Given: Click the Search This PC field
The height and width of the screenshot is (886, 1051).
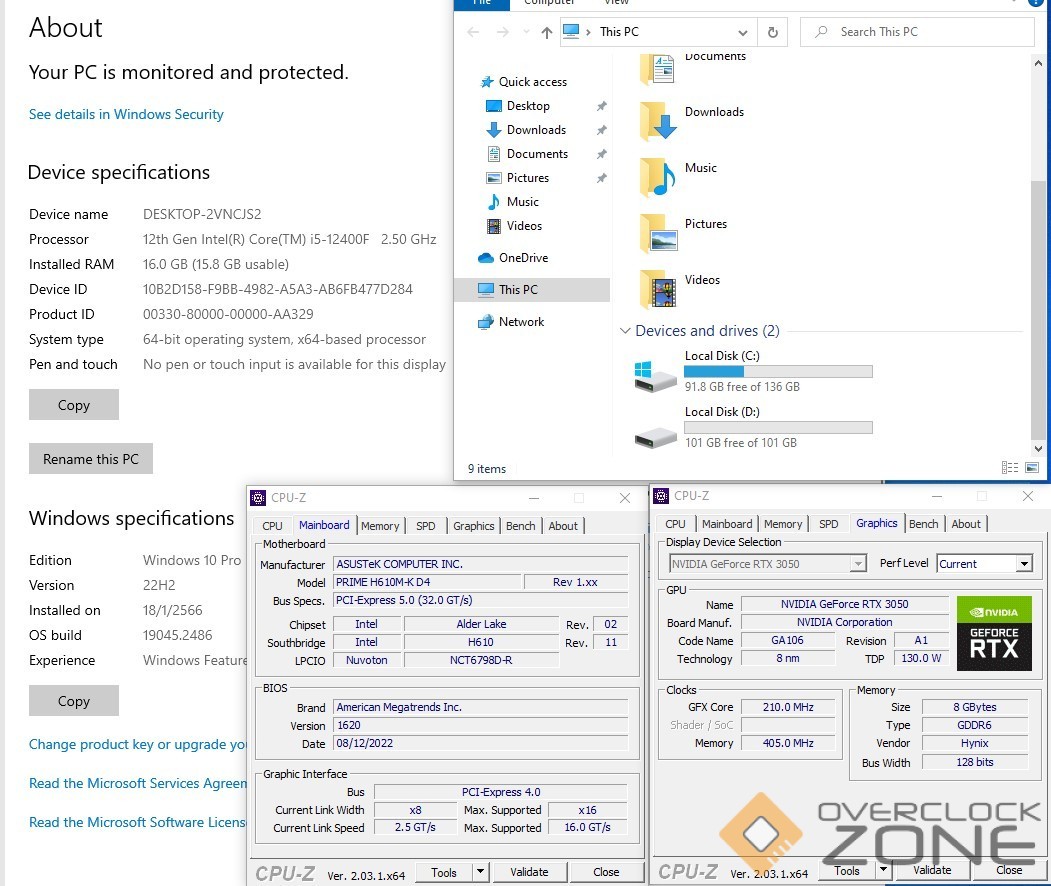Looking at the screenshot, I should [x=918, y=32].
